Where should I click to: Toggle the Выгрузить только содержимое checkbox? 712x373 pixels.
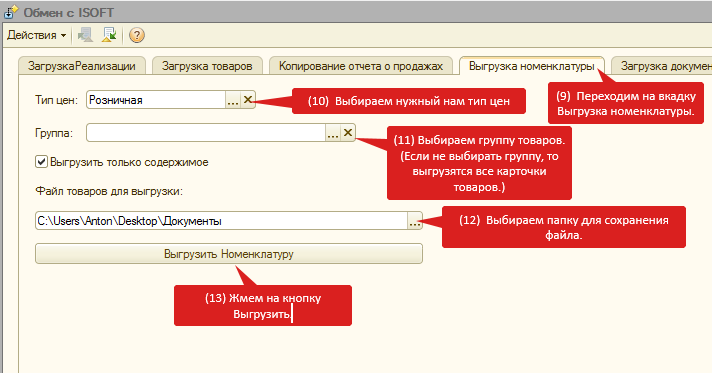pyautogui.click(x=41, y=162)
